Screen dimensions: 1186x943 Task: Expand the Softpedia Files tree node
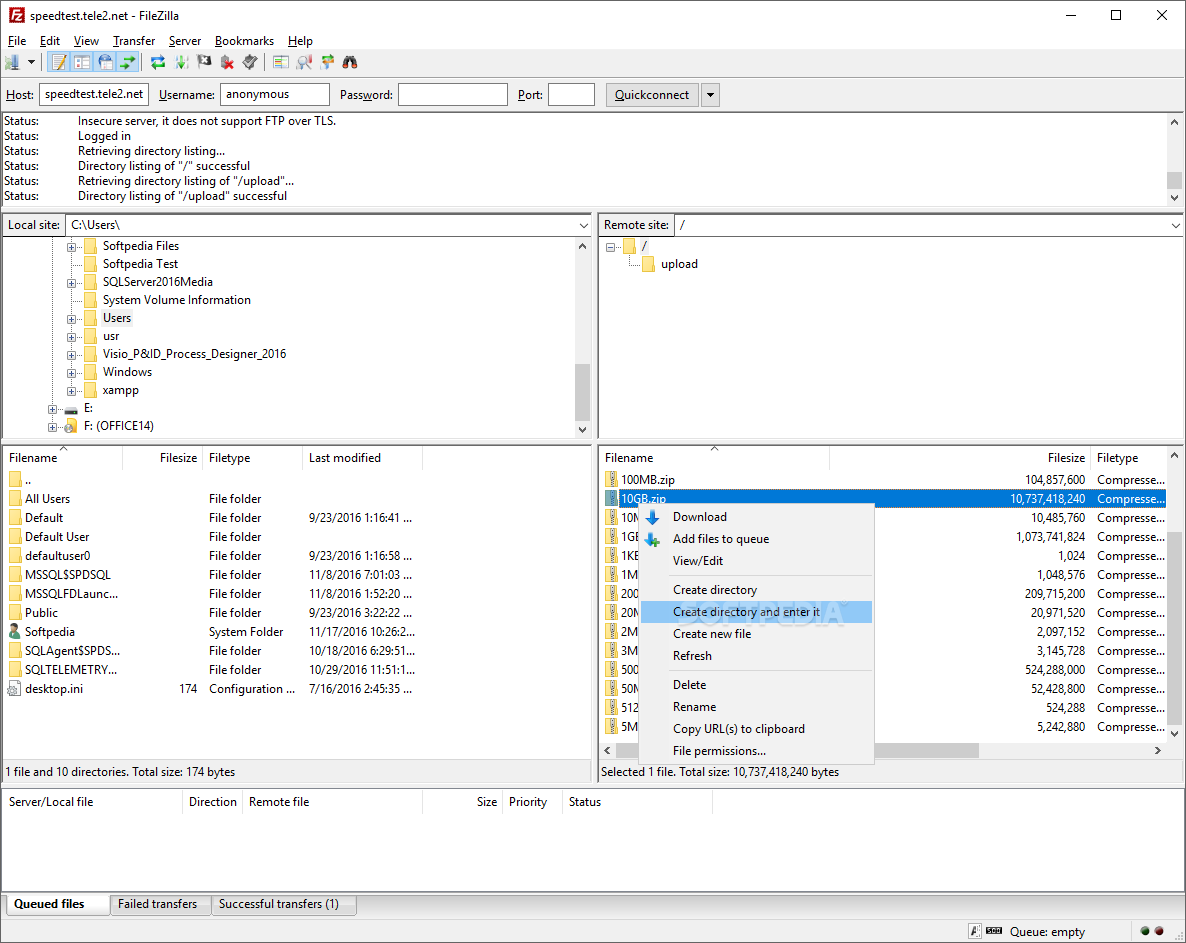71,247
